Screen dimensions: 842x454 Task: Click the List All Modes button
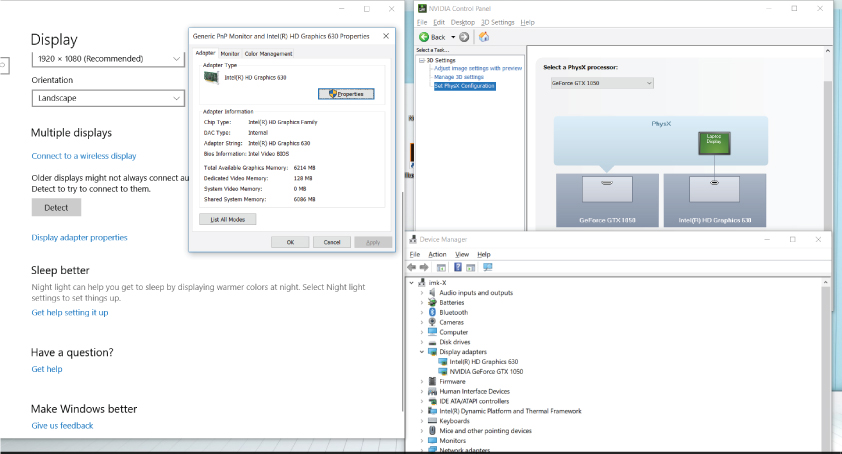click(x=228, y=219)
